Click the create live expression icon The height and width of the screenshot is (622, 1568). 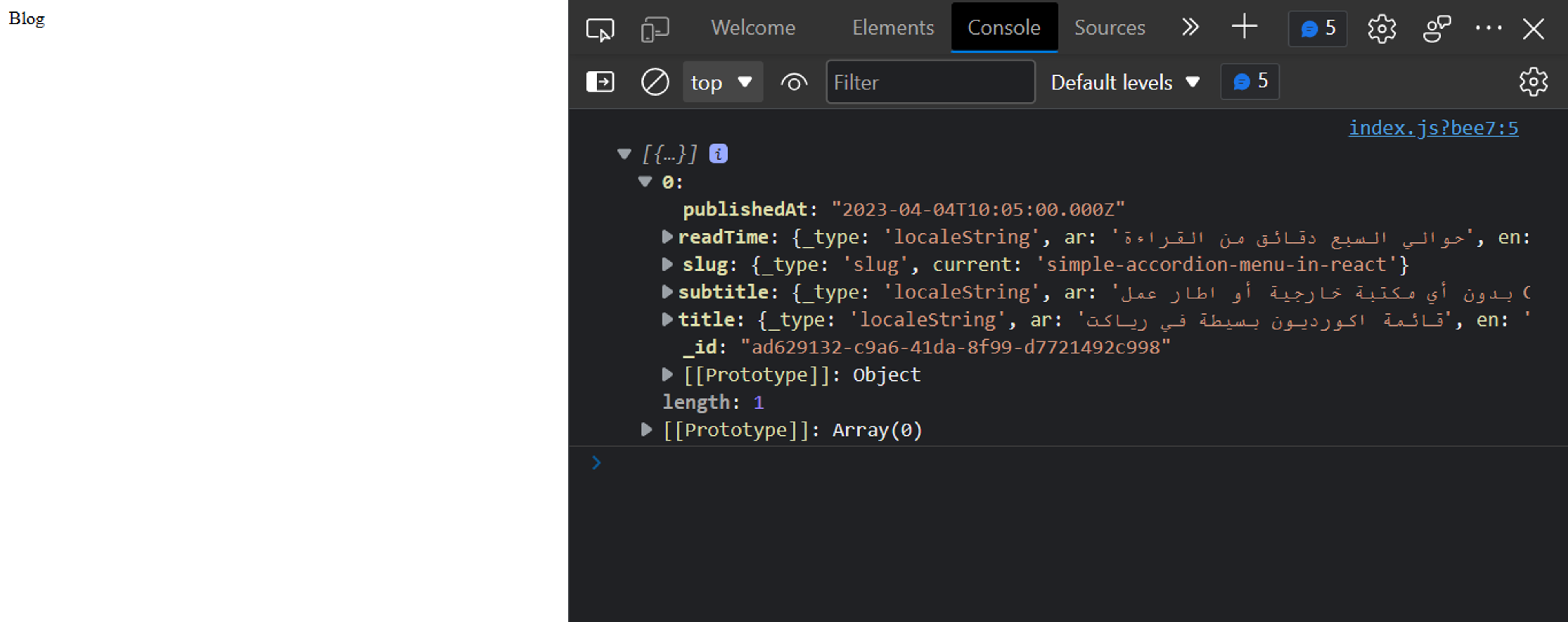point(793,83)
